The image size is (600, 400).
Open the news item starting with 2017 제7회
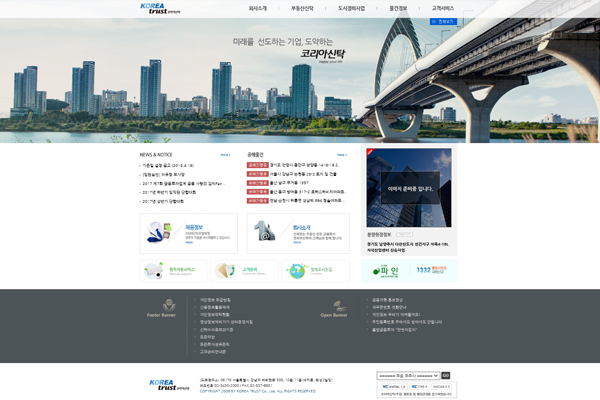(x=183, y=184)
